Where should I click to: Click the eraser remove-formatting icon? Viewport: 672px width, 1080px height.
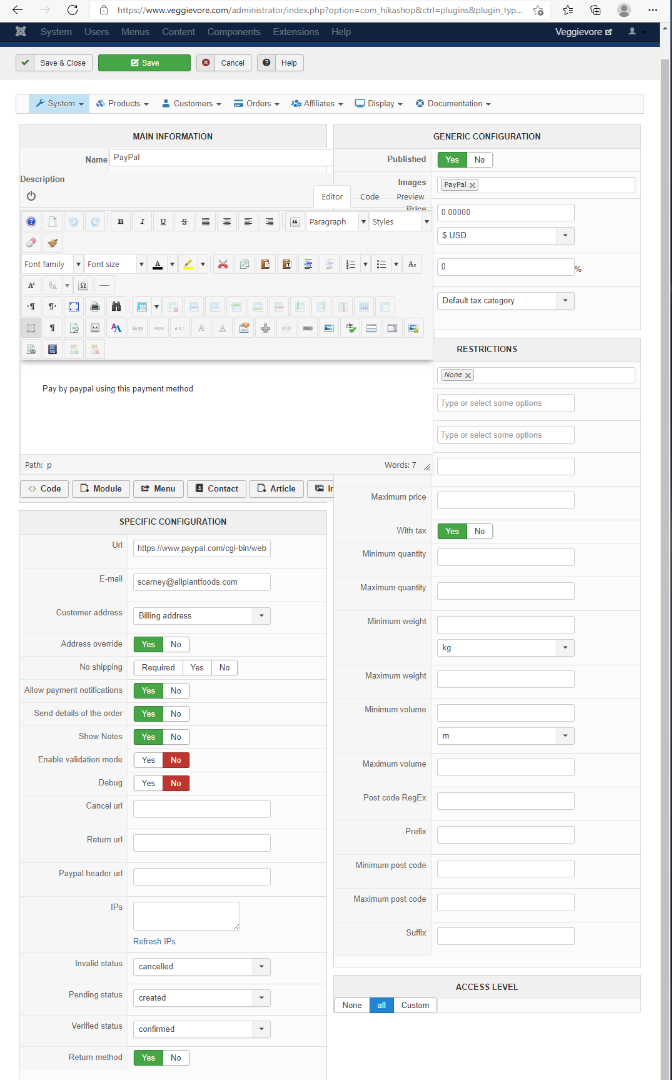[x=31, y=242]
